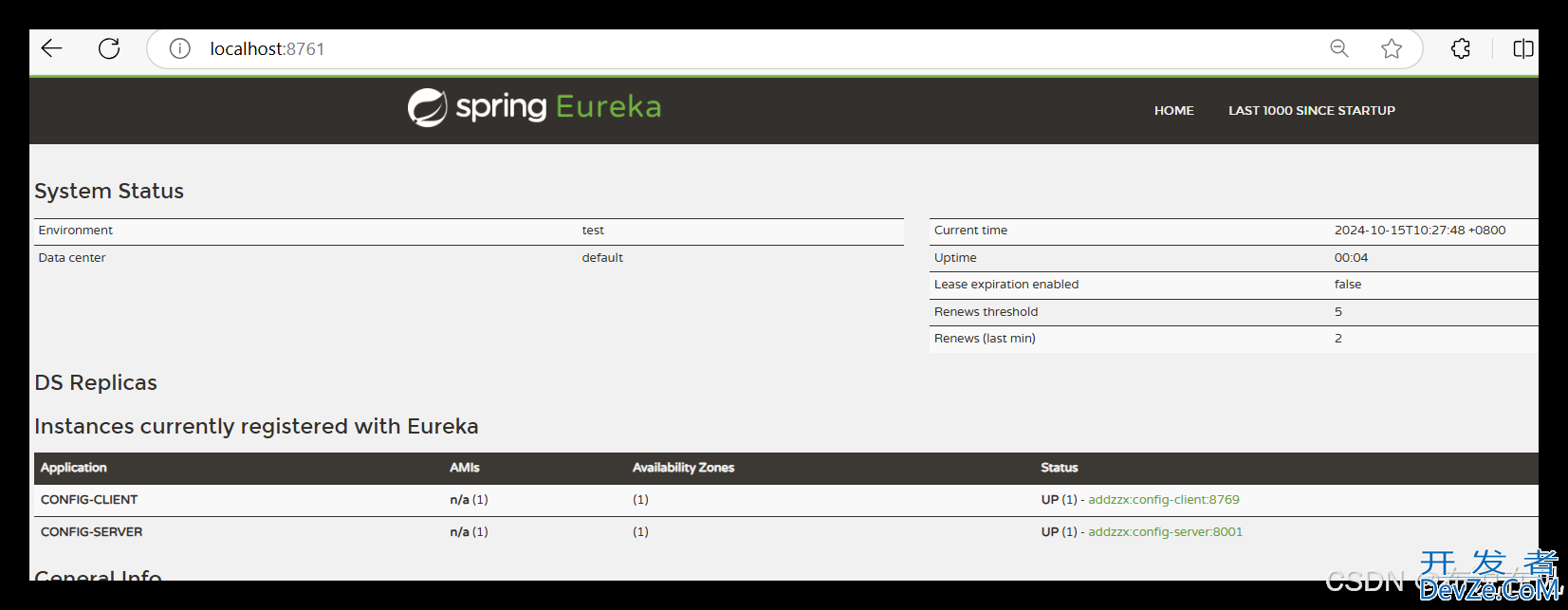This screenshot has height=610, width=1568.
Task: Select the Renews last min value 2
Action: pos(1337,339)
